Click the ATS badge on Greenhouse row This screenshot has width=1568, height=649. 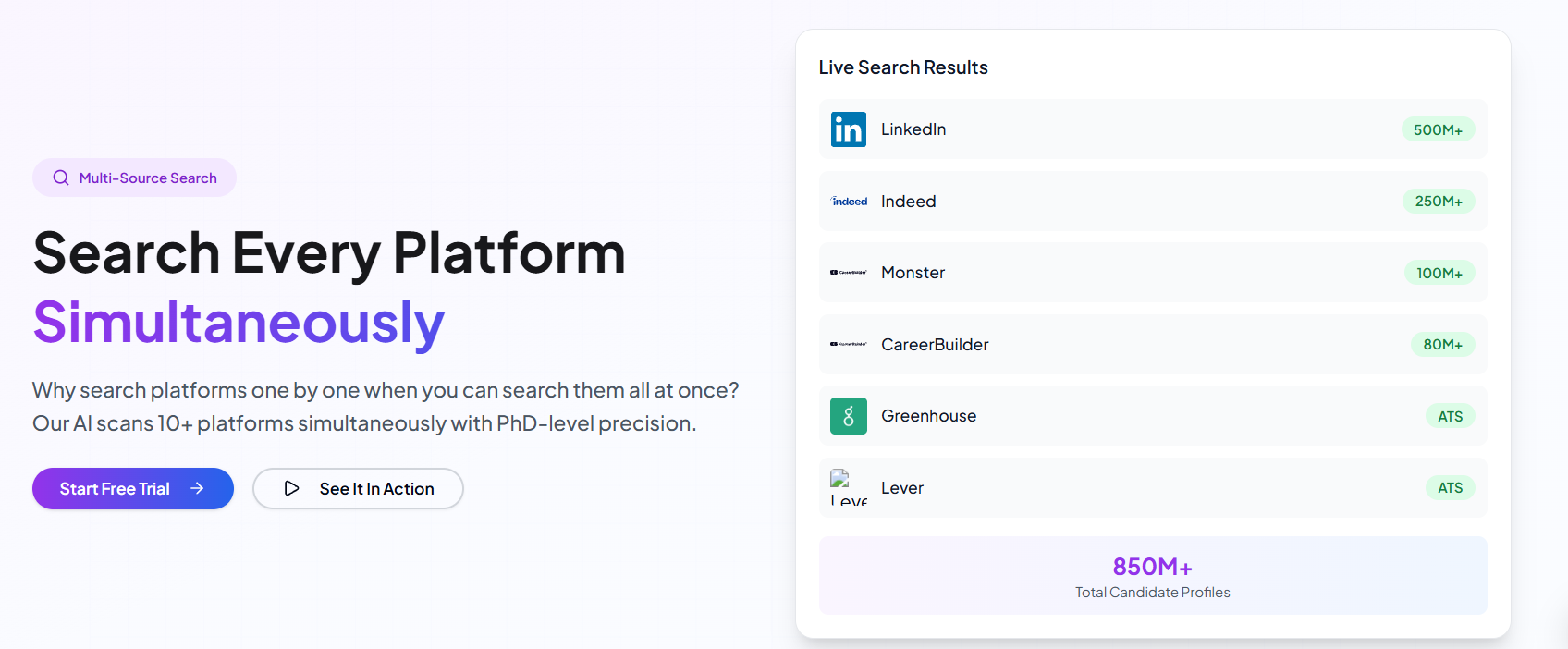click(1450, 416)
